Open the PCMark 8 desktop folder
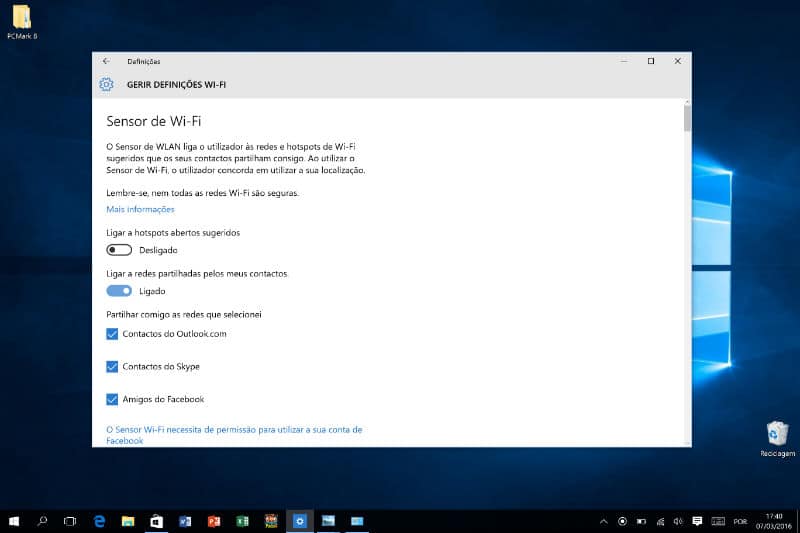 (20, 21)
